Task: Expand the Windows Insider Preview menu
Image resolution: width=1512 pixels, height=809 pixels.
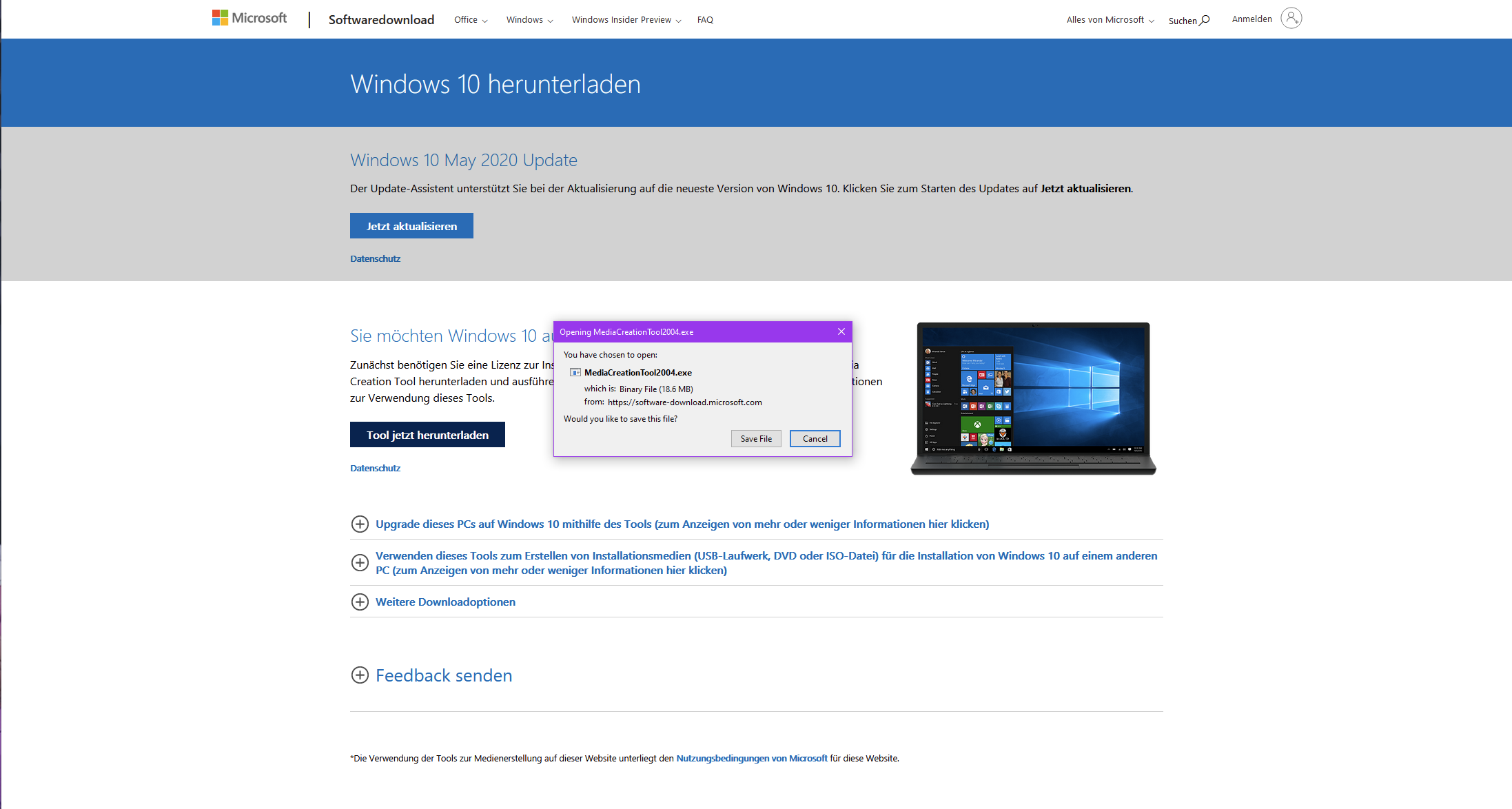Action: click(x=626, y=19)
